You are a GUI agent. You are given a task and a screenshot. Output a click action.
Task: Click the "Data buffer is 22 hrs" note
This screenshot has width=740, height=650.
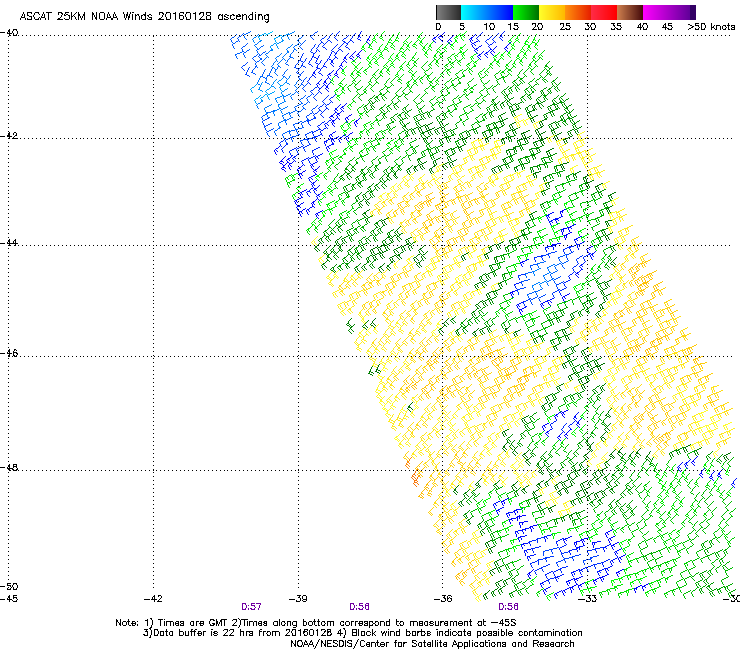362,633
